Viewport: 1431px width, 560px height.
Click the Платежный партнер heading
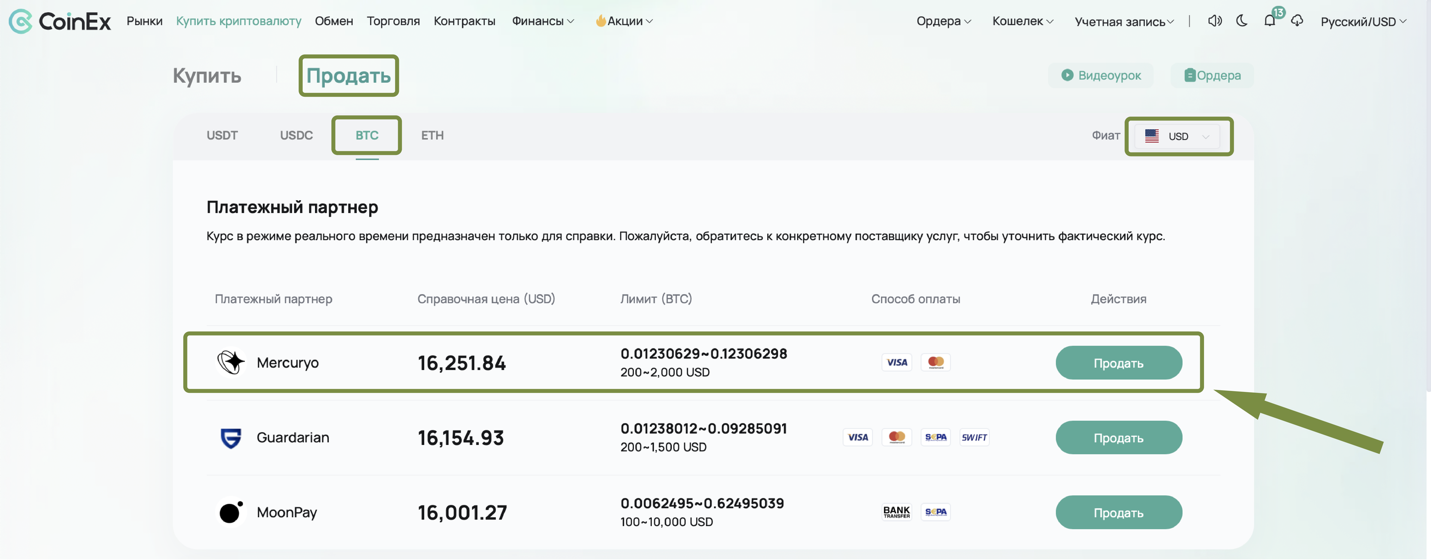pos(292,207)
